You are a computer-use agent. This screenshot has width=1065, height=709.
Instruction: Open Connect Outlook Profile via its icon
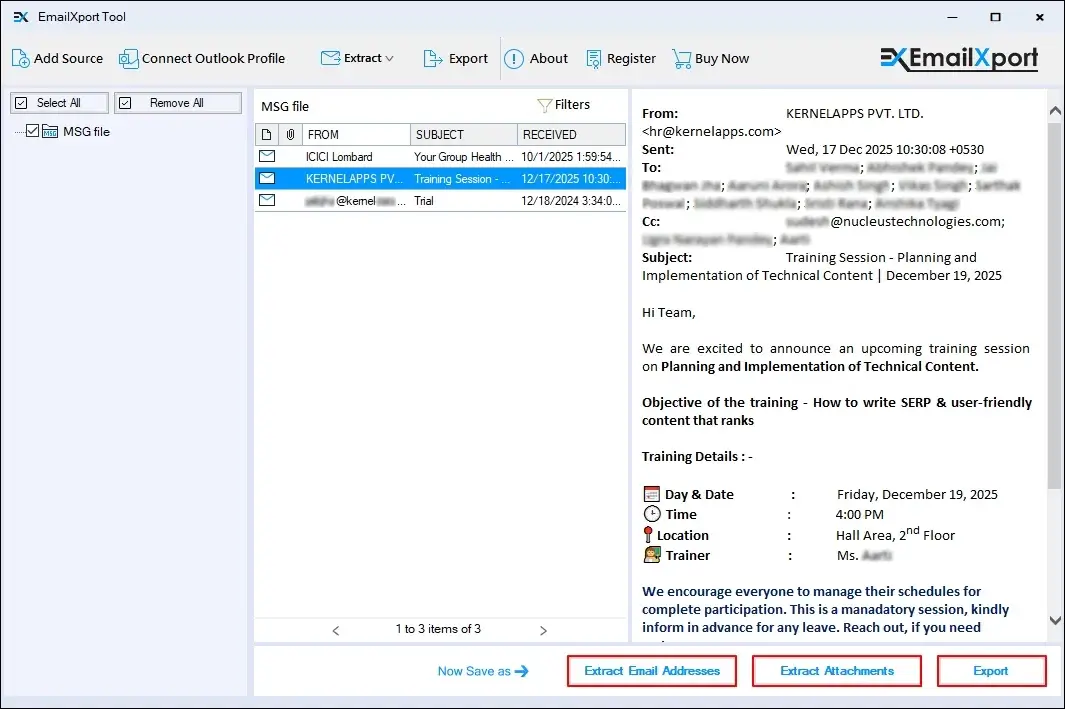(x=128, y=58)
